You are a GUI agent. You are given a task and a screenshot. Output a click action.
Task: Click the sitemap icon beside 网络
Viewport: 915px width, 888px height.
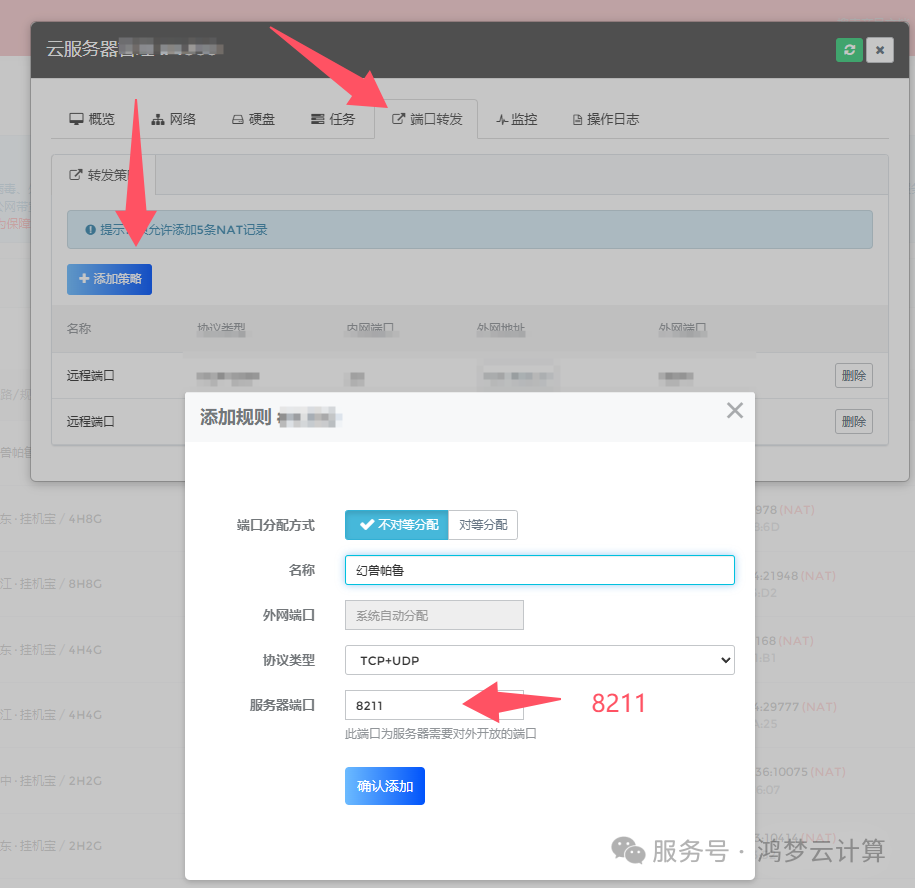158,120
